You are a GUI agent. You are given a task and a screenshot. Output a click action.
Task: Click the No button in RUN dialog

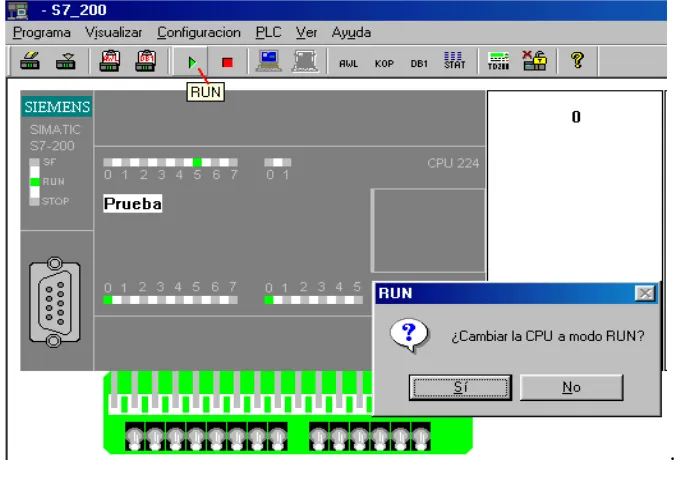[x=571, y=387]
